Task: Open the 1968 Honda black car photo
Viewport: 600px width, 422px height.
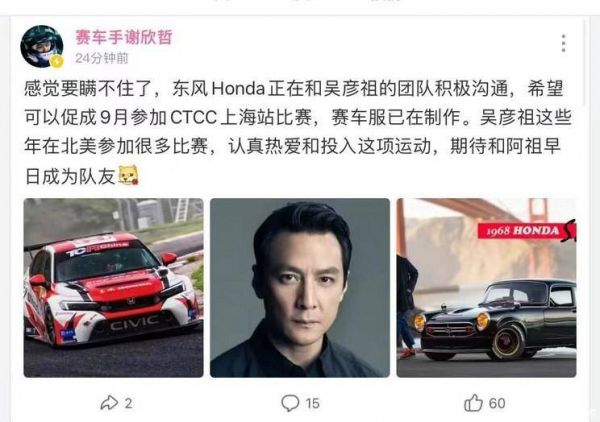Action: (486, 288)
